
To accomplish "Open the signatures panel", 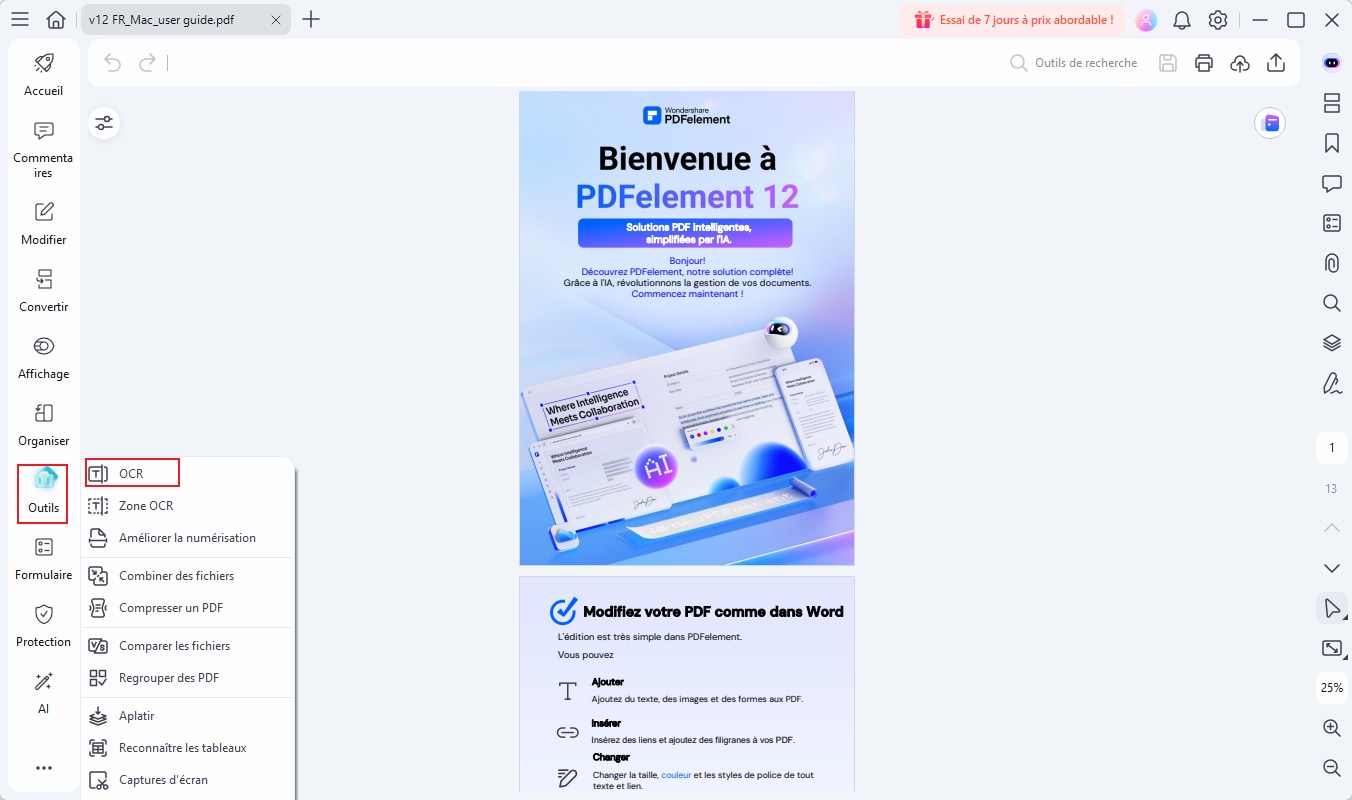I will (1331, 383).
